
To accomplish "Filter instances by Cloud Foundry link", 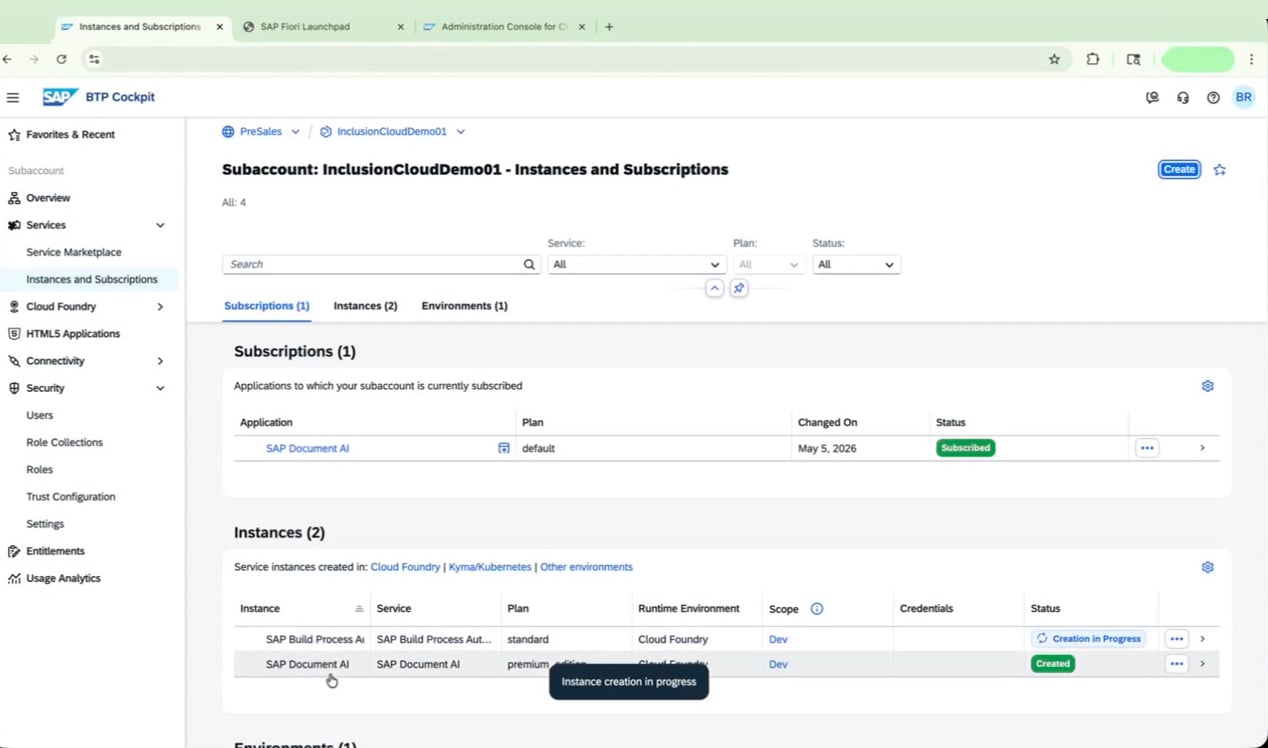I will [405, 567].
